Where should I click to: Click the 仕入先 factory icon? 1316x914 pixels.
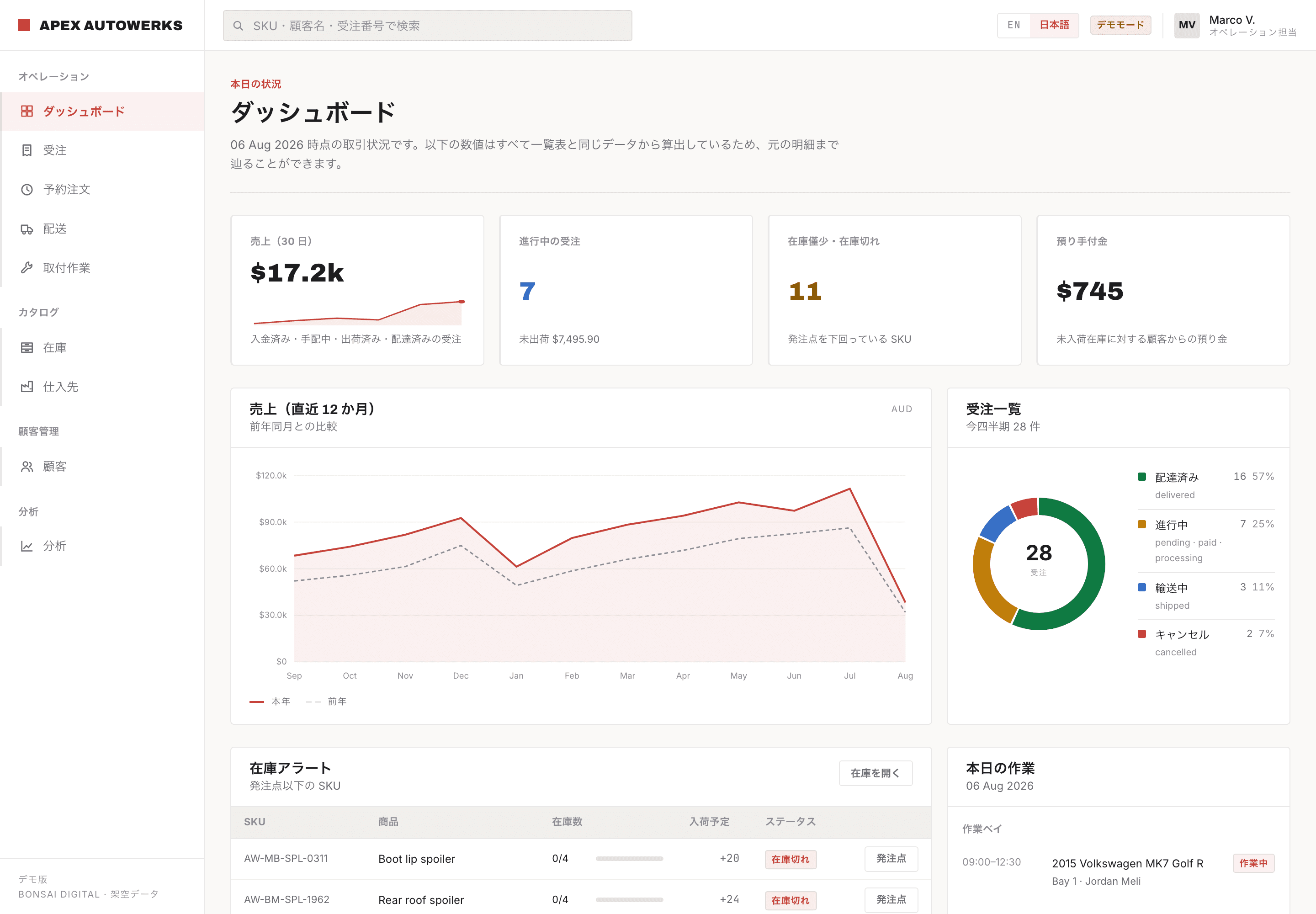tap(27, 387)
